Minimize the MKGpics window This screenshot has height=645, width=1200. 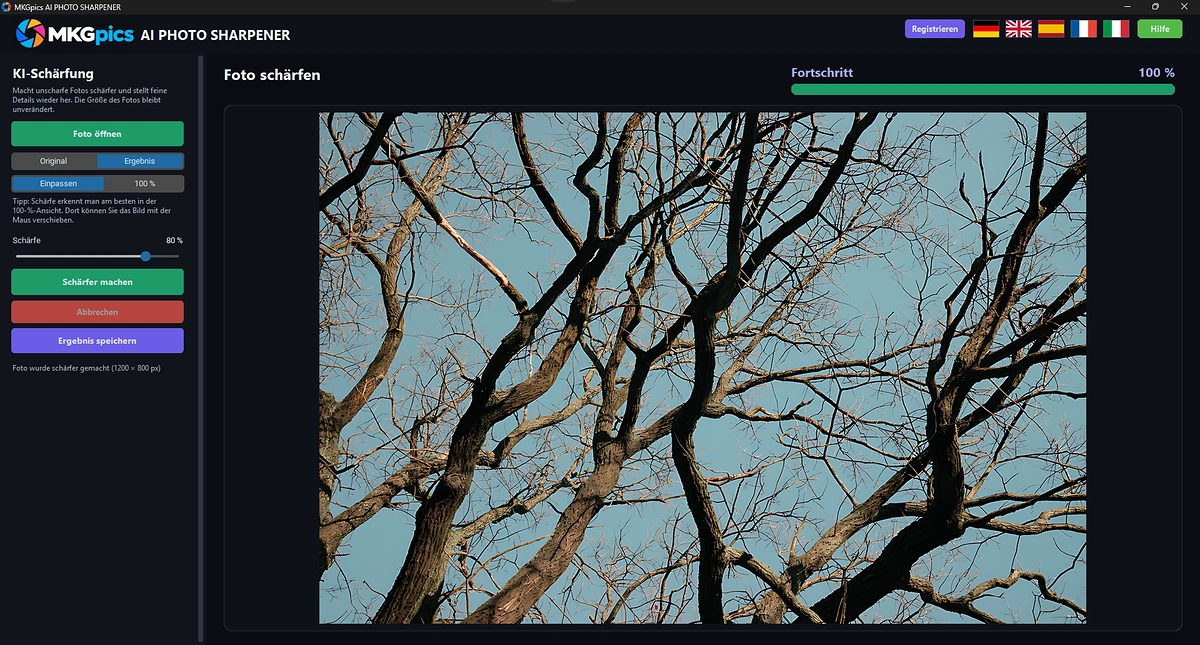(x=1128, y=7)
